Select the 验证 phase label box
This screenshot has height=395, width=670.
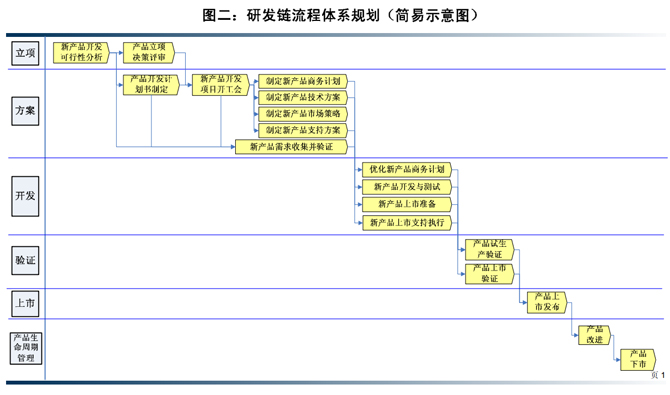(25, 260)
